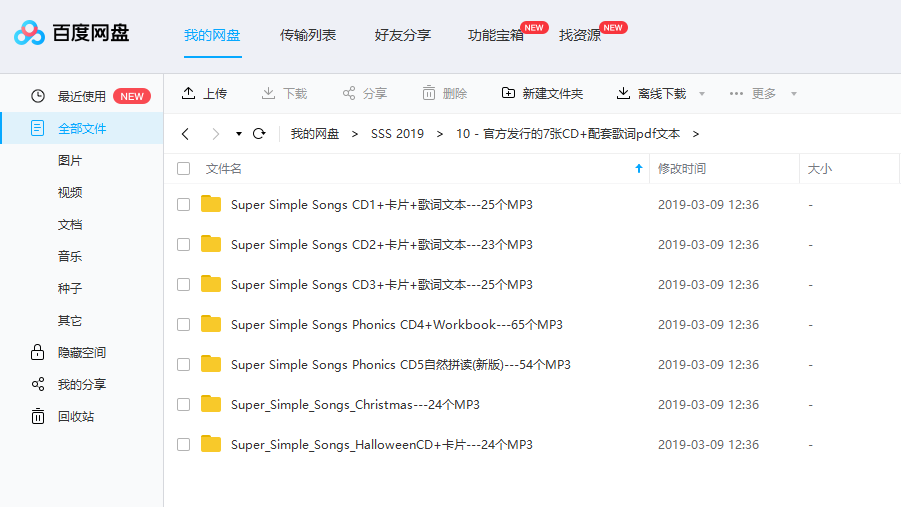Click the offline download icon
Image resolution: width=901 pixels, height=507 pixels.
[x=623, y=93]
